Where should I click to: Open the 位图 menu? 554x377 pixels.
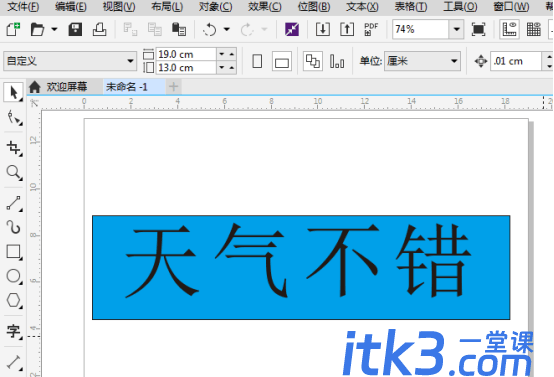[x=314, y=6]
